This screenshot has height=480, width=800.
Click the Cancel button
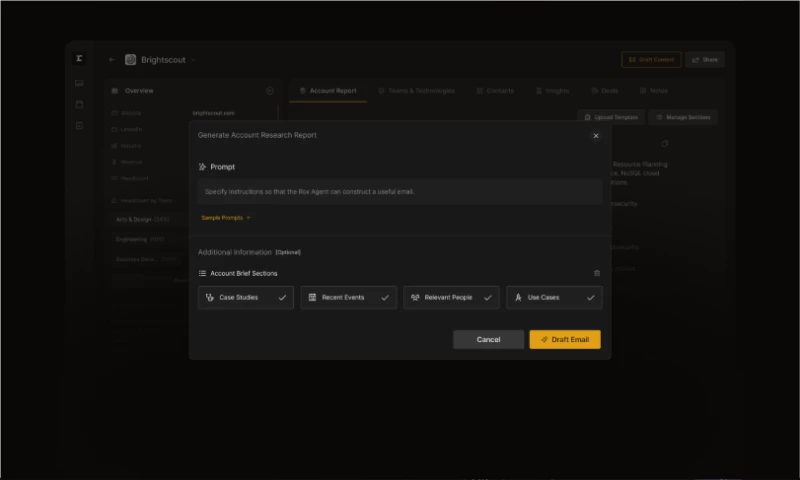(x=488, y=339)
